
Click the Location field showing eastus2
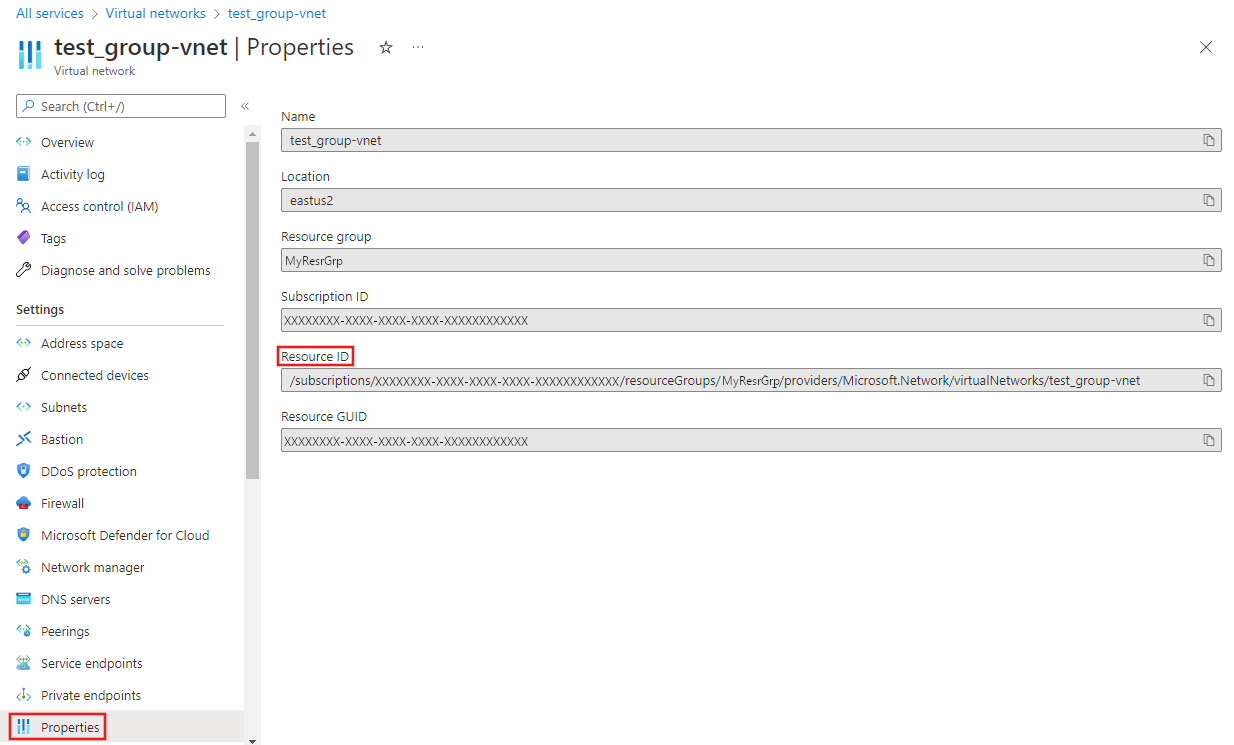click(751, 200)
